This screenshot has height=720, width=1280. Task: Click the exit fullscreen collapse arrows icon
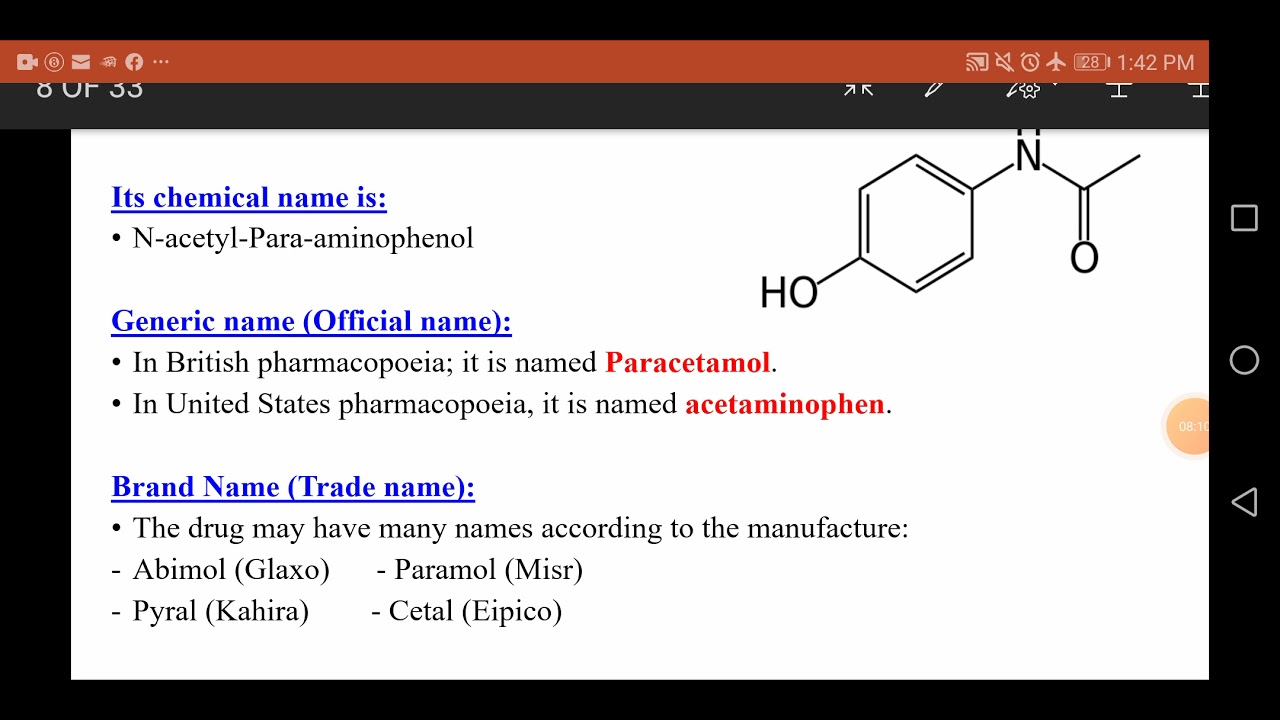pos(858,89)
